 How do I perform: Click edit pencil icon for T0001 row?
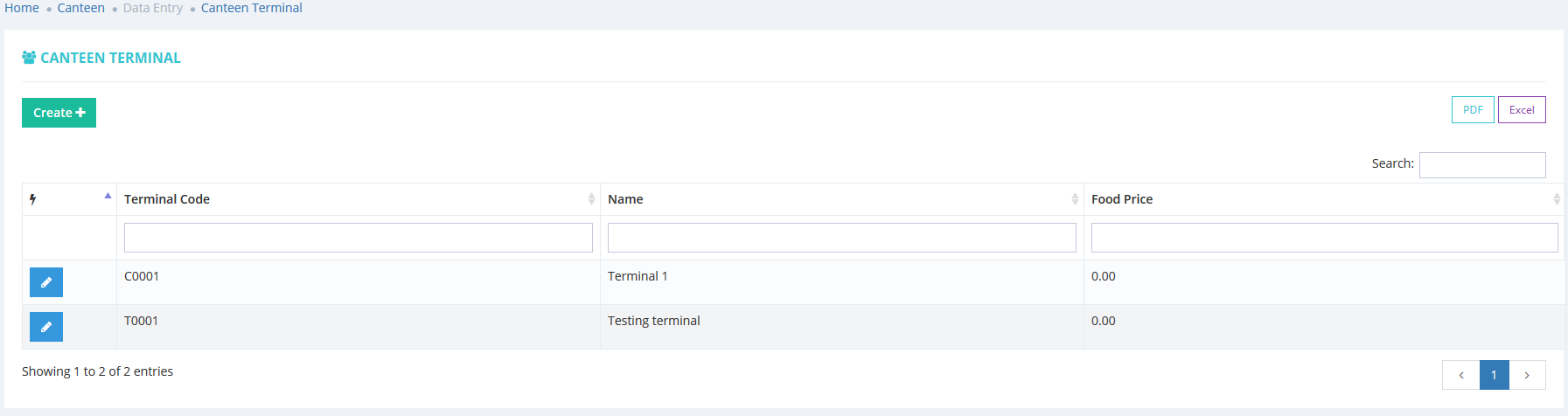click(x=46, y=327)
